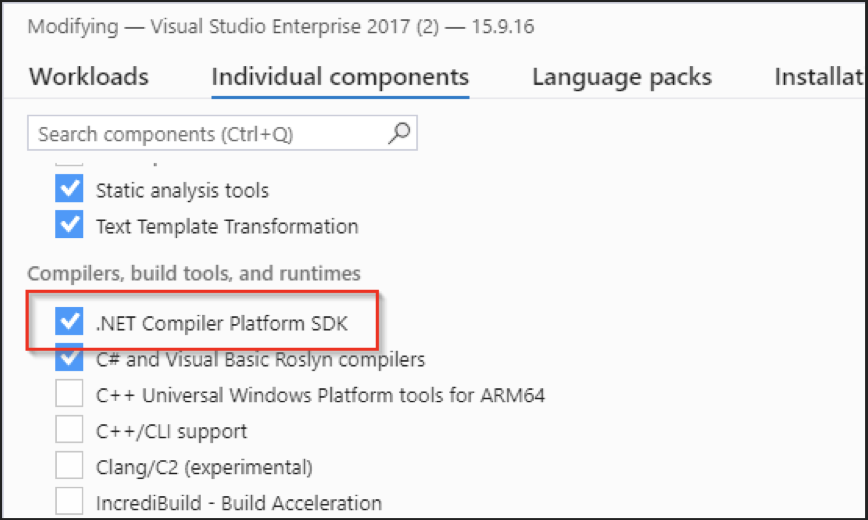Click Compilers, build tools, and runtimes heading

(194, 273)
